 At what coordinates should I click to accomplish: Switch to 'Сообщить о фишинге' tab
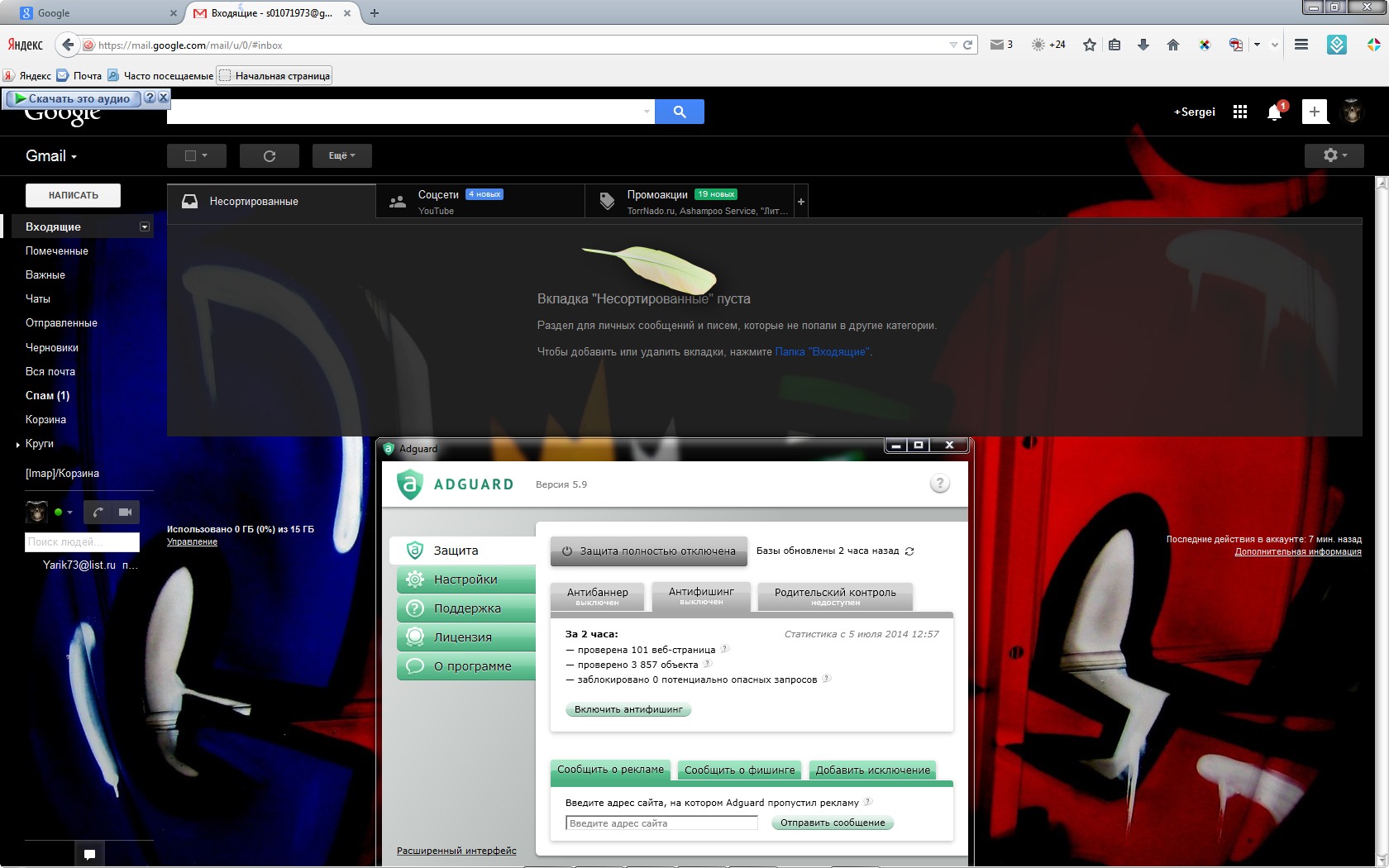[739, 770]
